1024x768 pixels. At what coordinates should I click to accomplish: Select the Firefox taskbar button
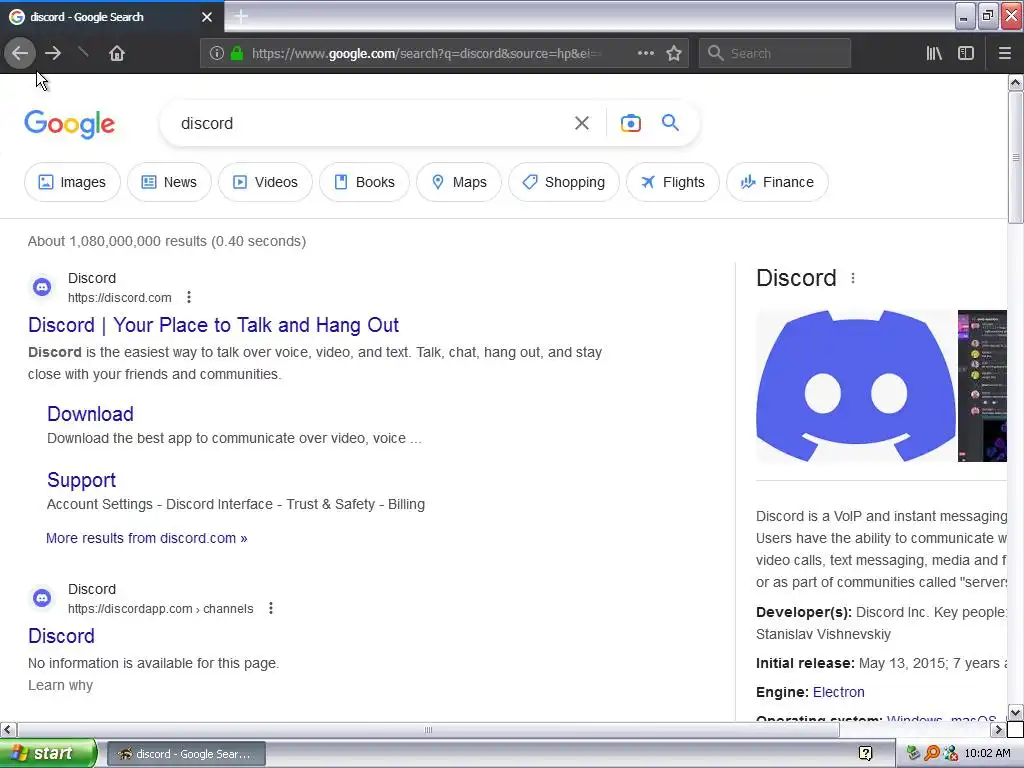(x=186, y=754)
